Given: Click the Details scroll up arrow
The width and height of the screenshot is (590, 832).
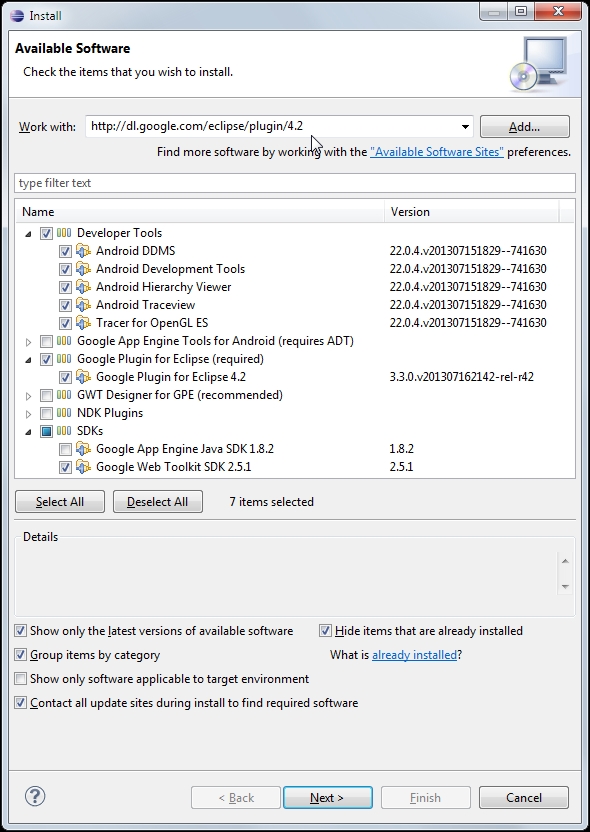Looking at the screenshot, I should 565,561.
